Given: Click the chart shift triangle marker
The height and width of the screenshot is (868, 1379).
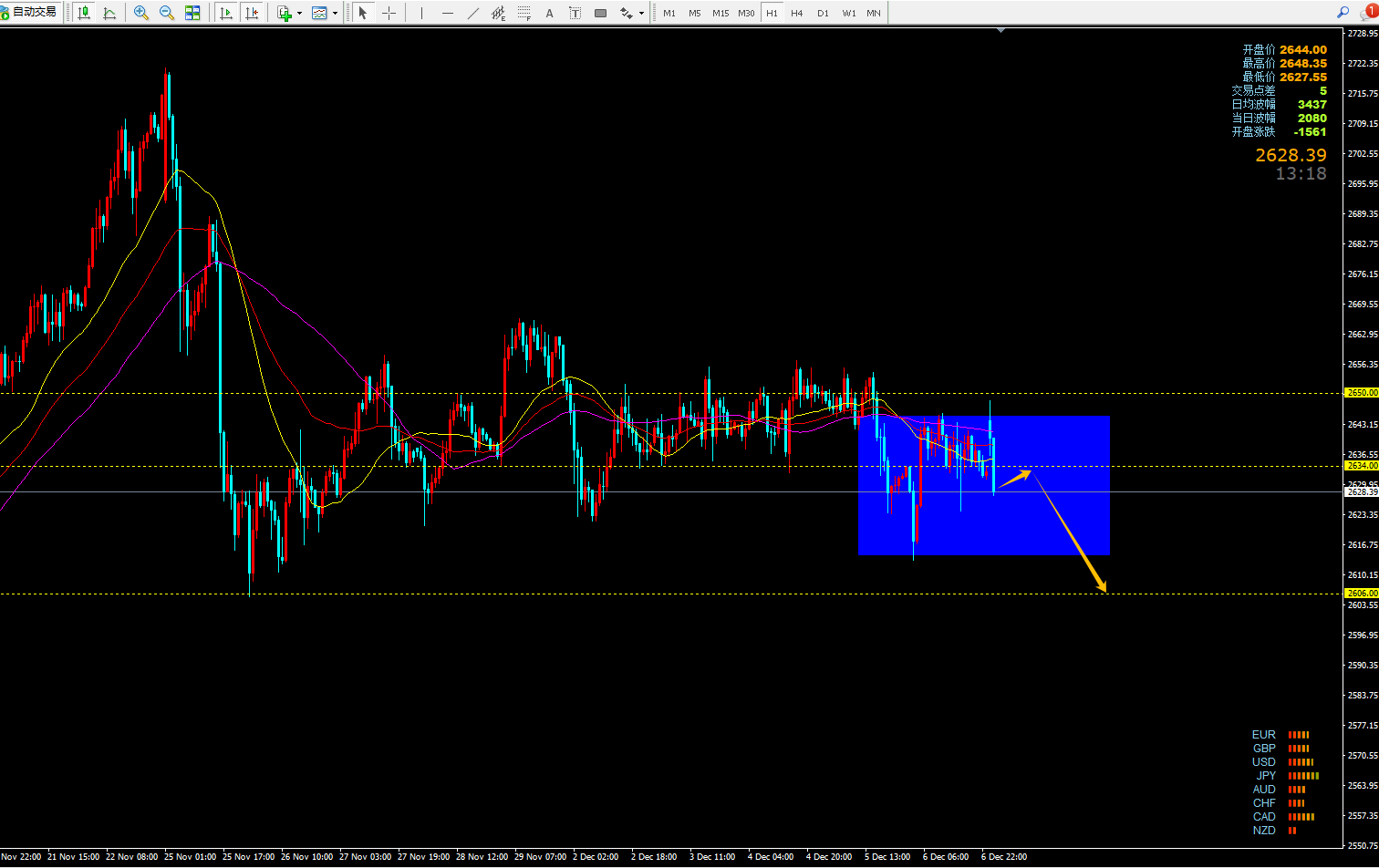Looking at the screenshot, I should point(1001,30).
